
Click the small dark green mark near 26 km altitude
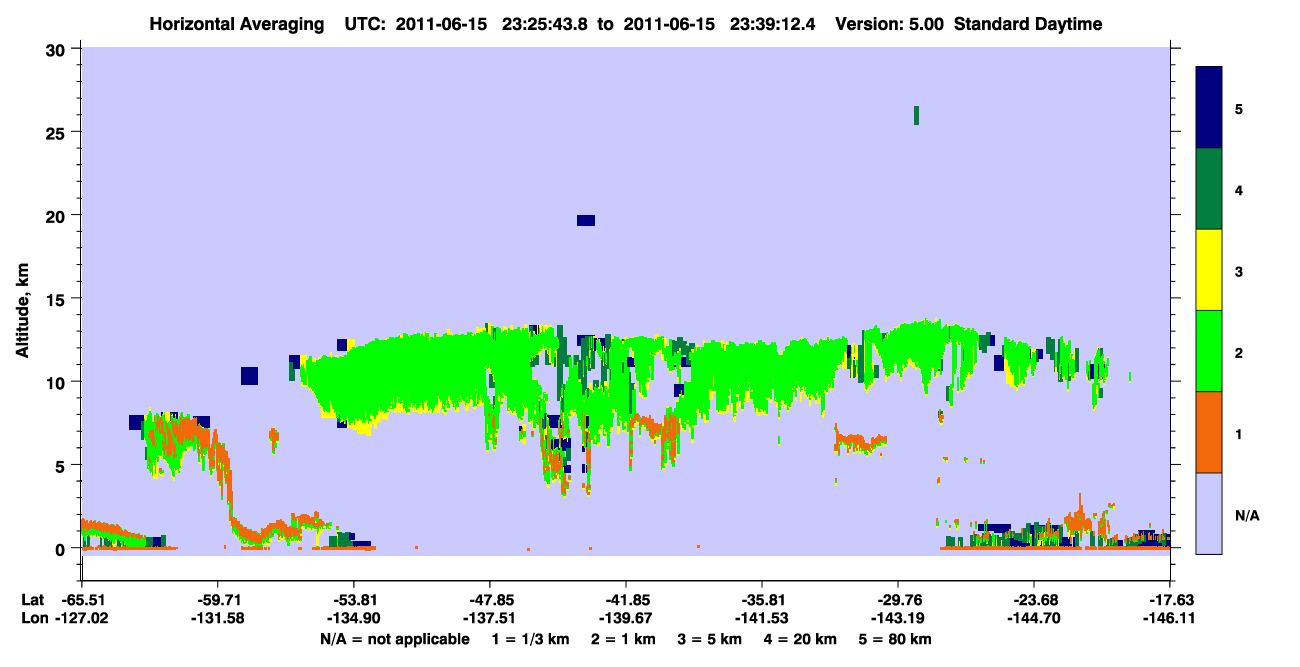click(916, 115)
